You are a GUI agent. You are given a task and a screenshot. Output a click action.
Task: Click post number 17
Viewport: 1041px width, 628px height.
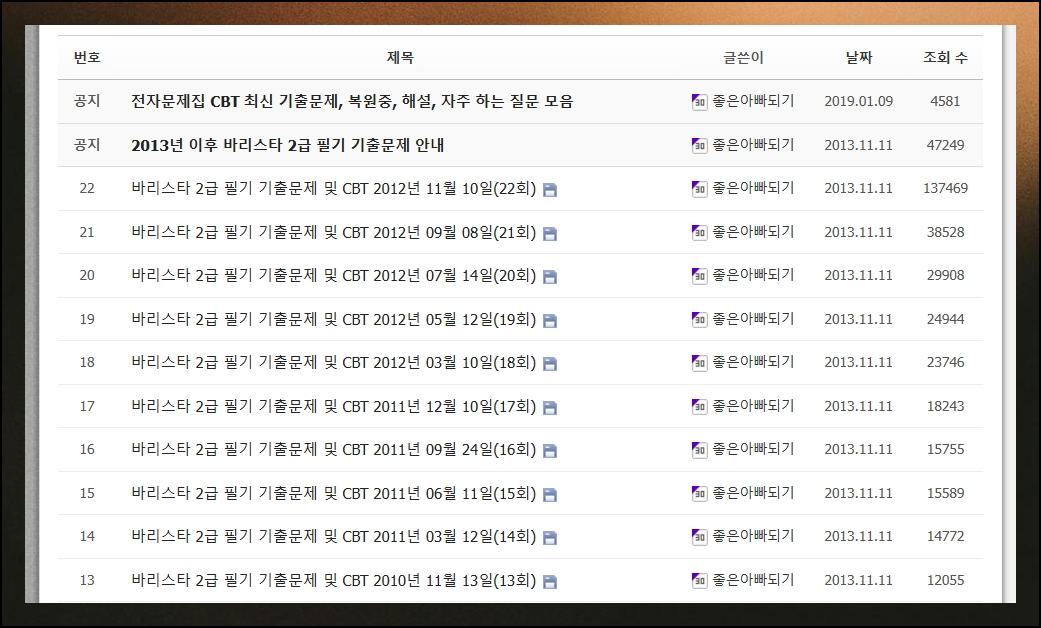87,406
